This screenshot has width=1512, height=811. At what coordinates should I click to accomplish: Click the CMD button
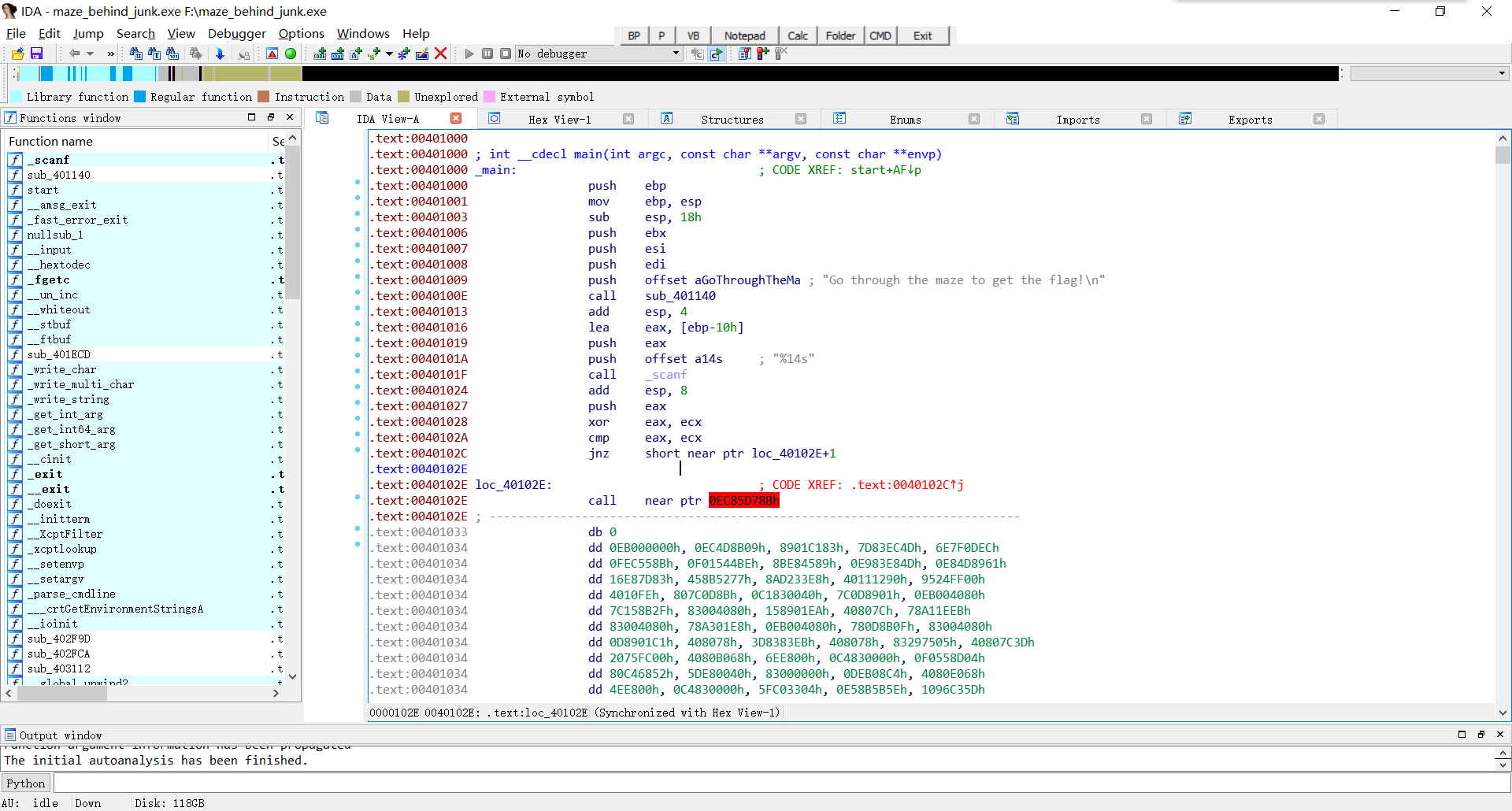pyautogui.click(x=880, y=35)
